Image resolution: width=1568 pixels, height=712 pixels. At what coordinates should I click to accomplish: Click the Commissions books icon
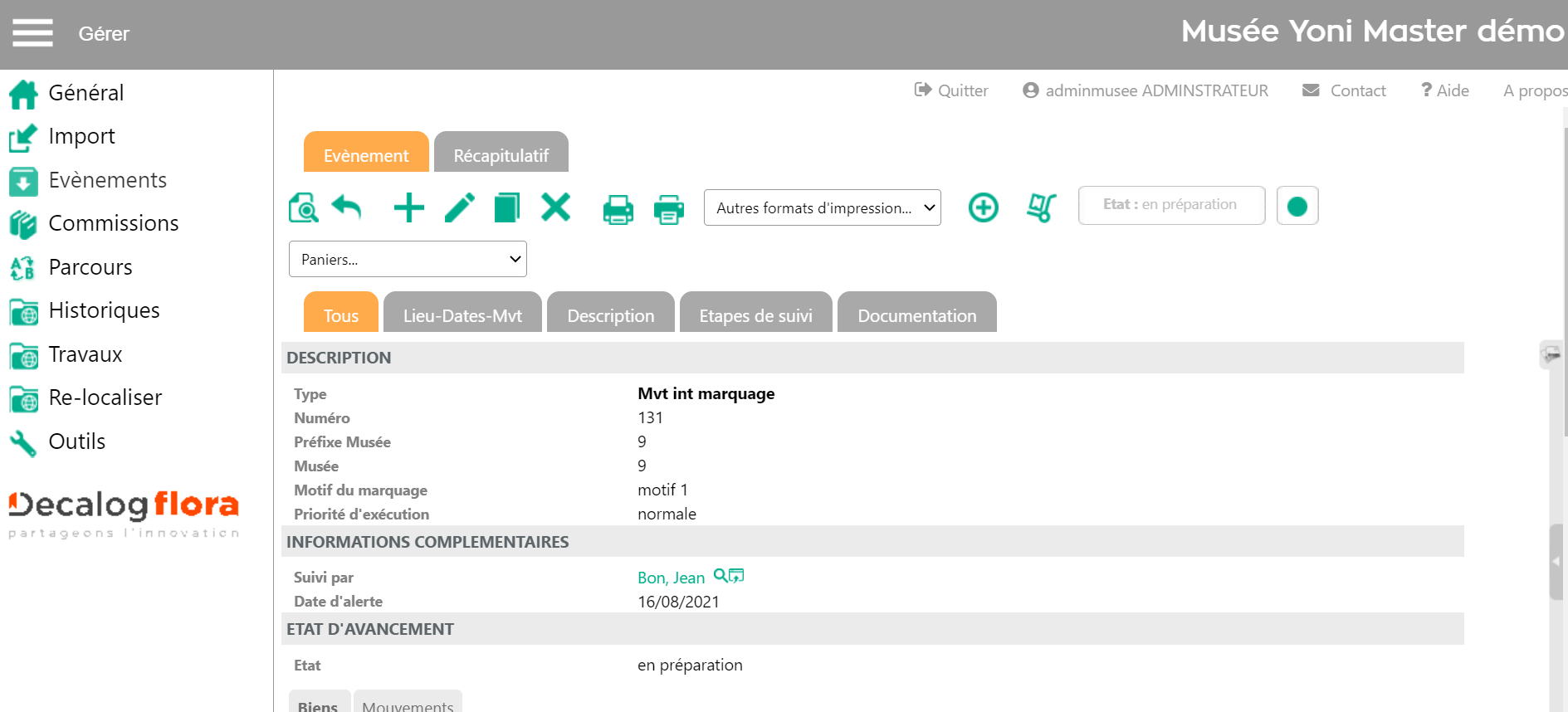[x=23, y=224]
